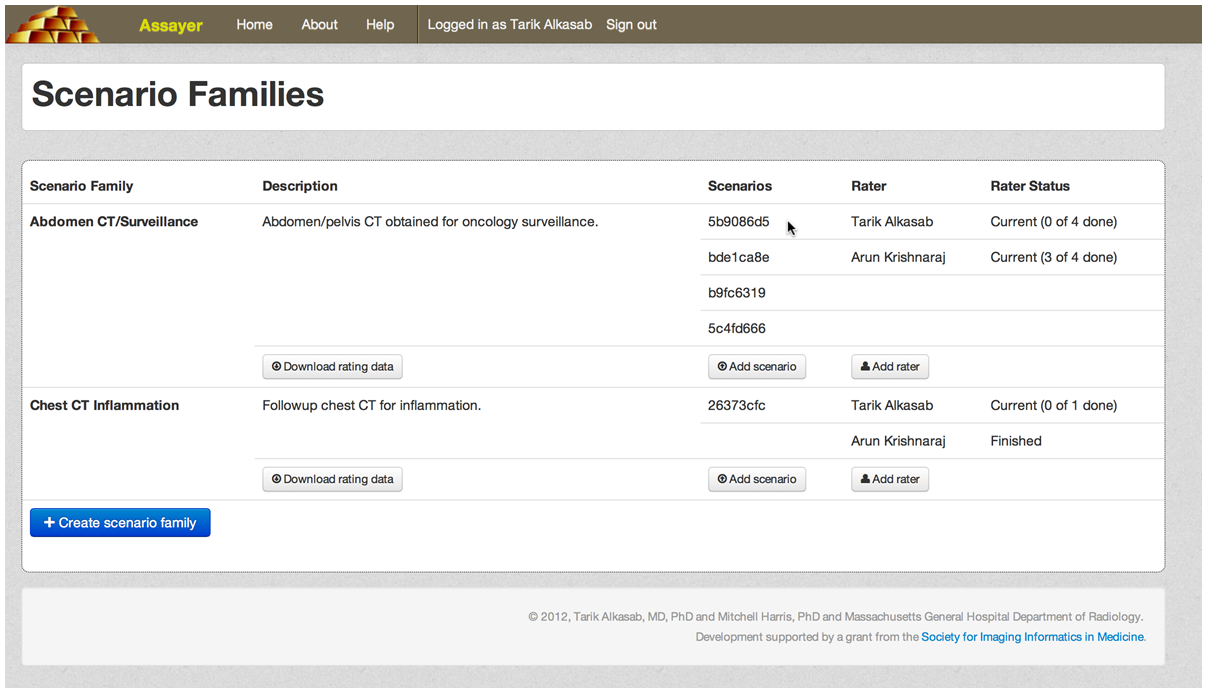This screenshot has width=1206, height=692.
Task: Click the gold bars Assayer logo
Action: point(53,24)
